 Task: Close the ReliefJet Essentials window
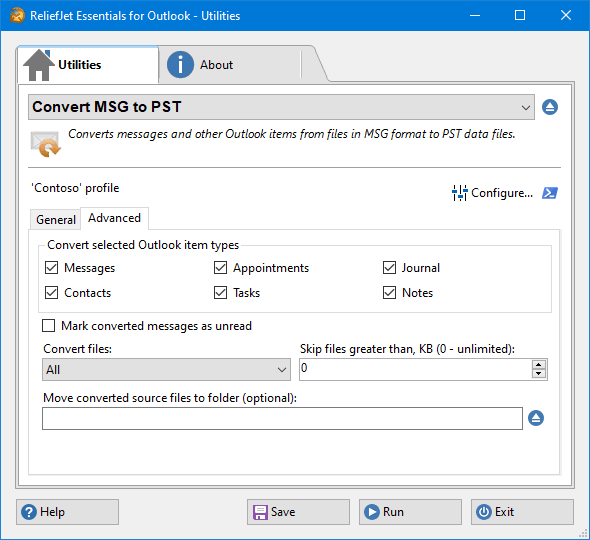[566, 15]
